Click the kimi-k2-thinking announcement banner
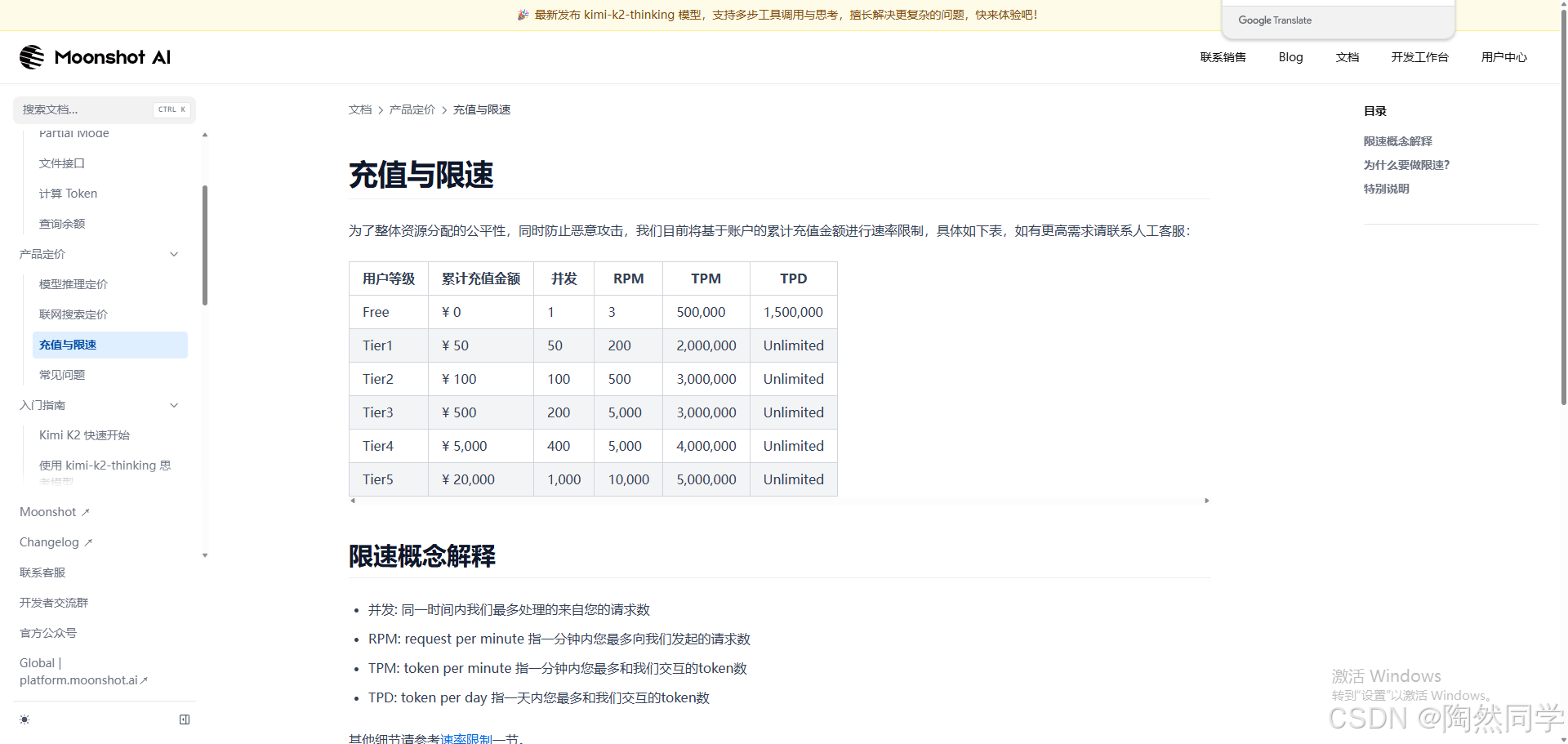The image size is (1568, 744). click(777, 15)
